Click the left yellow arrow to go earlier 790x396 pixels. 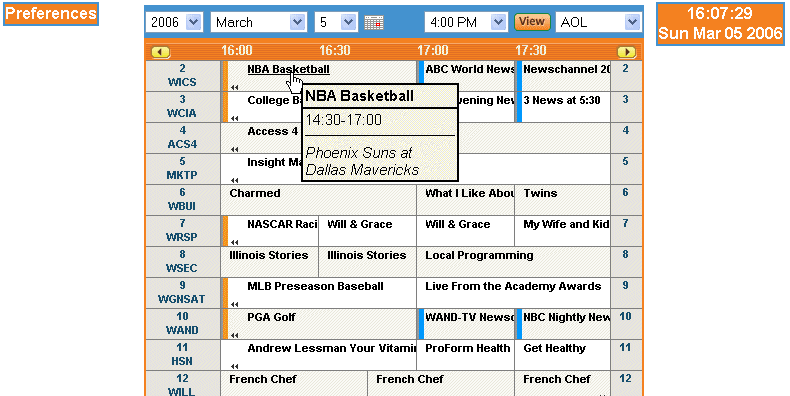click(161, 52)
